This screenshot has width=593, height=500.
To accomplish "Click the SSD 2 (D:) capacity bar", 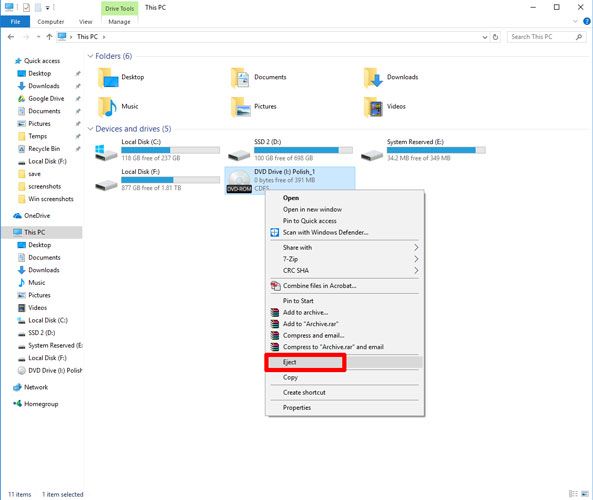I will (303, 151).
